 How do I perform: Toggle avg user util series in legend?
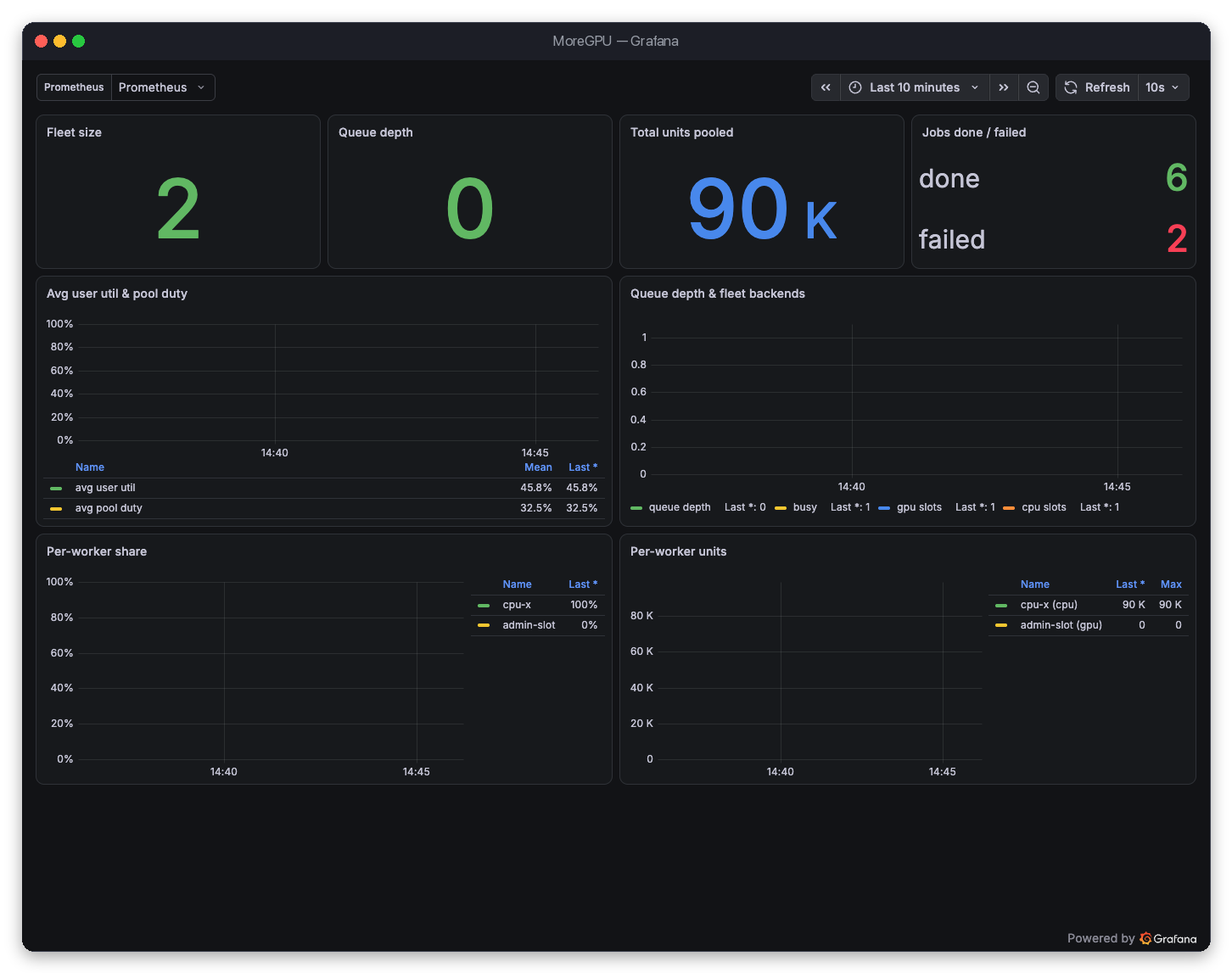pyautogui.click(x=105, y=488)
